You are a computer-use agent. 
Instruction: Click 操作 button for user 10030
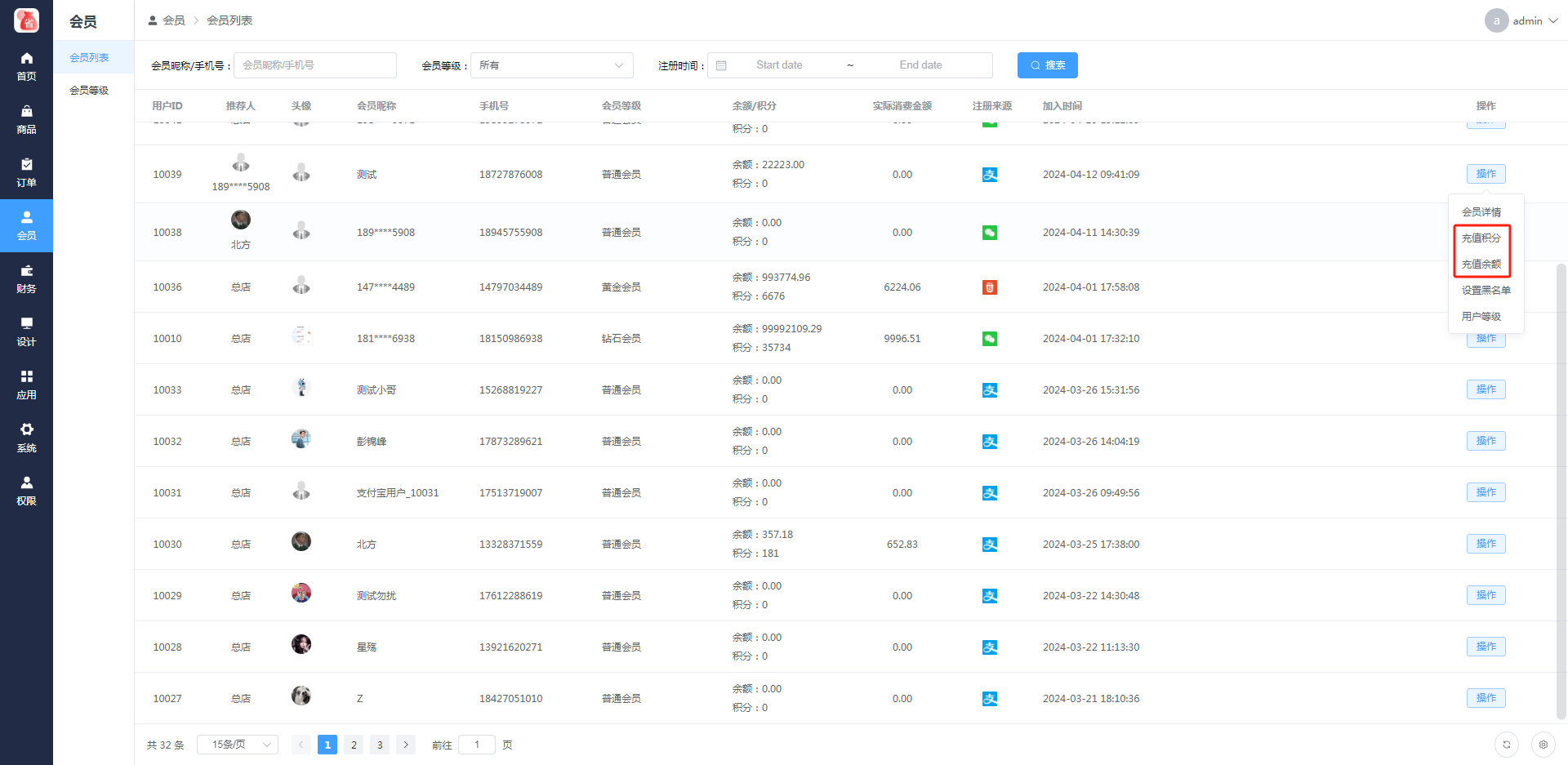[1486, 544]
